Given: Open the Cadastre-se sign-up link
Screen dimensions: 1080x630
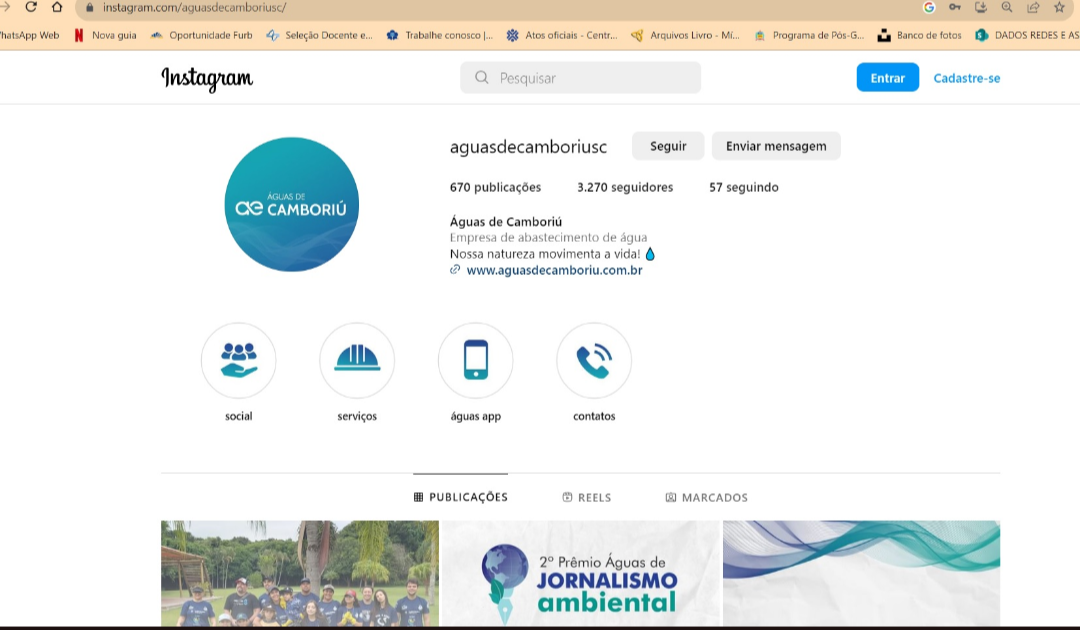Looking at the screenshot, I should (x=966, y=78).
